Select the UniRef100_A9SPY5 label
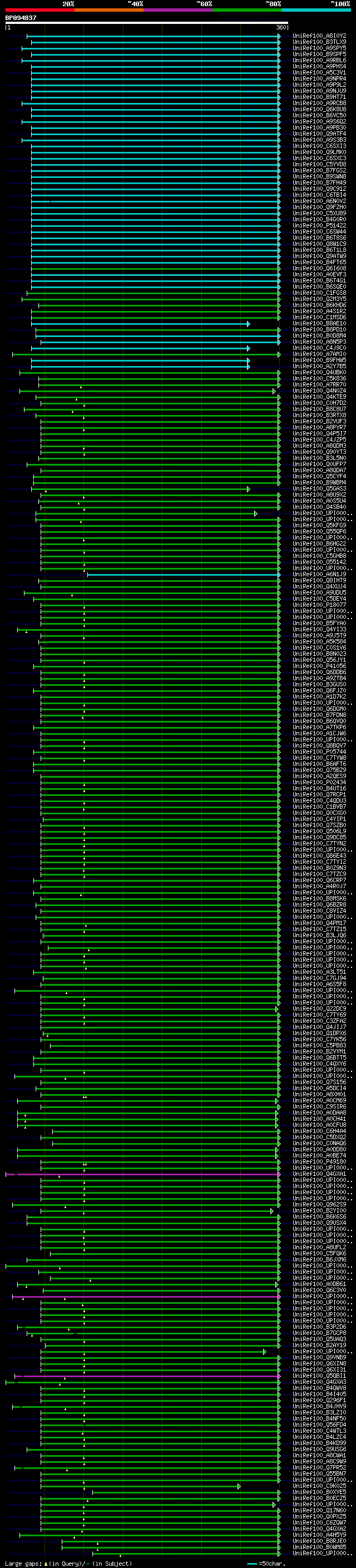356x1568 pixels. click(x=319, y=48)
